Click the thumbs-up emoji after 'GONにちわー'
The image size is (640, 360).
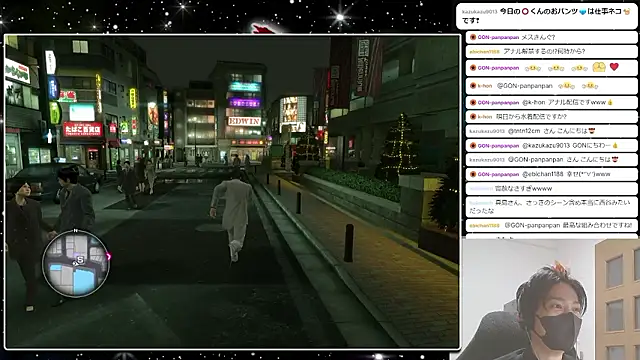[615, 145]
